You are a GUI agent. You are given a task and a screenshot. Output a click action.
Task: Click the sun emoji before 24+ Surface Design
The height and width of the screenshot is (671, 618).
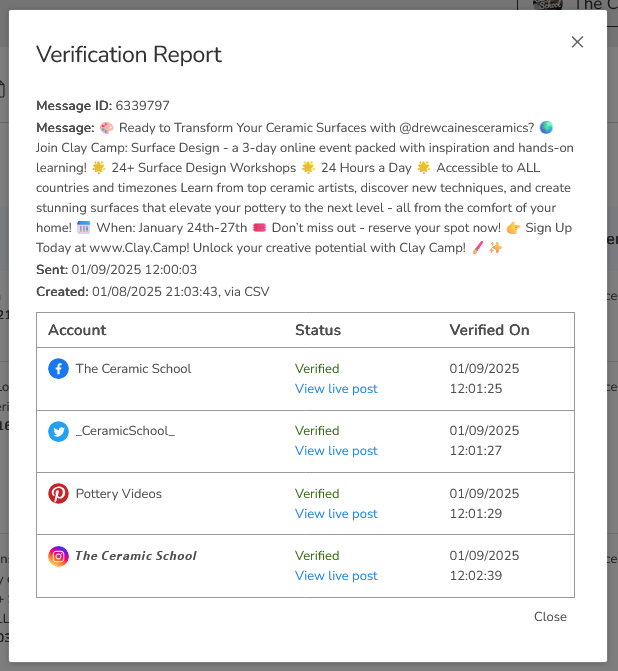point(98,168)
